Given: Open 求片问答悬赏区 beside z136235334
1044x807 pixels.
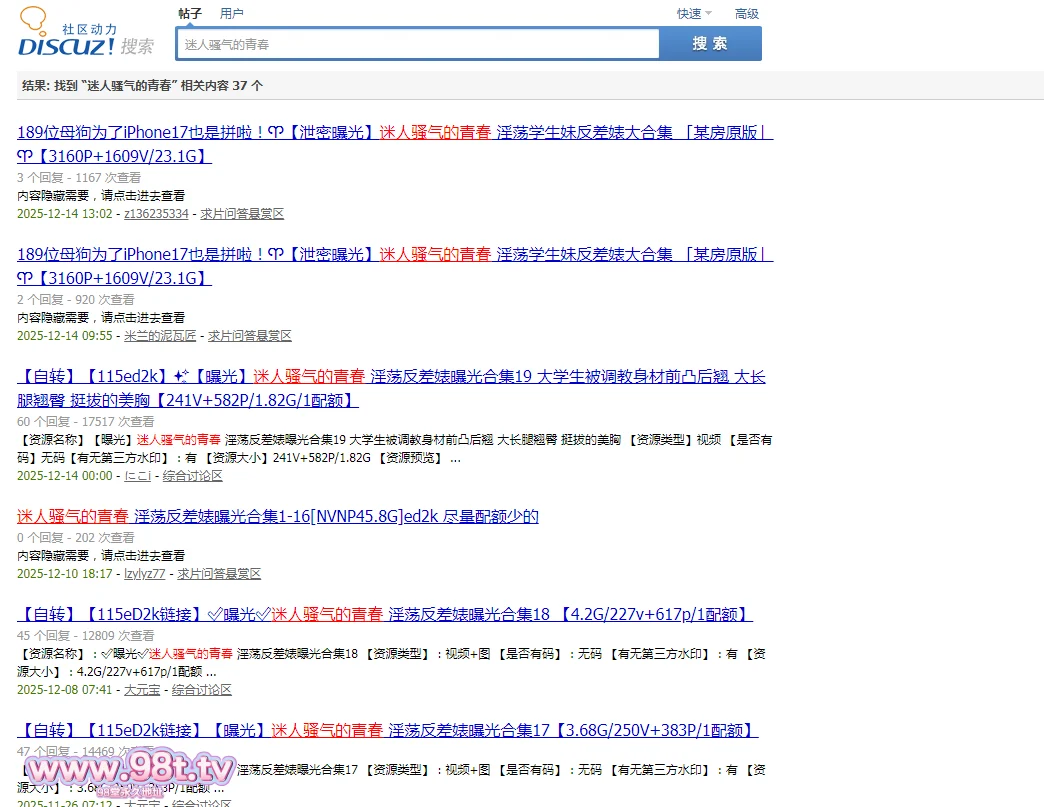Looking at the screenshot, I should [x=242, y=214].
